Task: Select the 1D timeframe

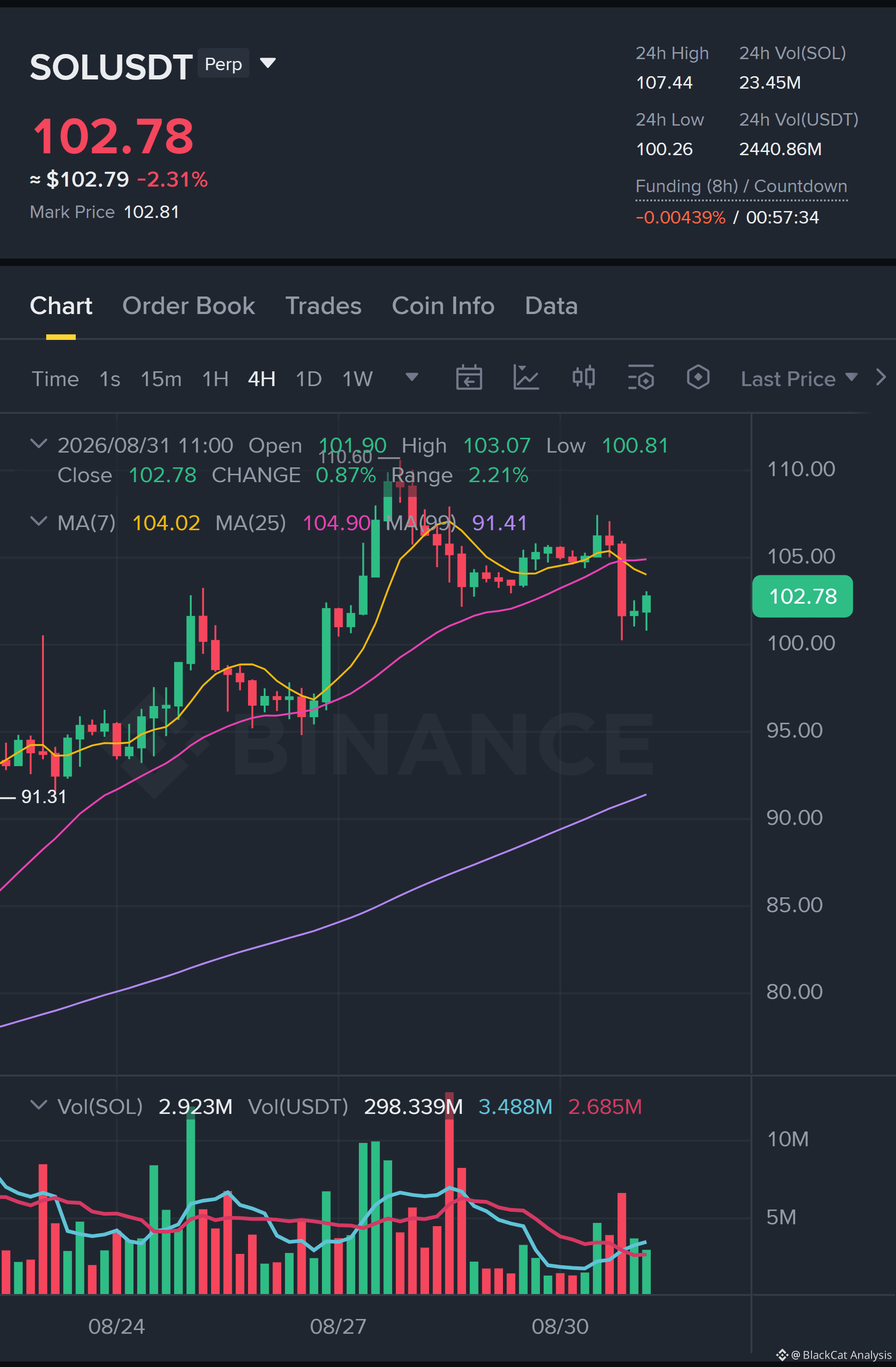Action: (309, 379)
